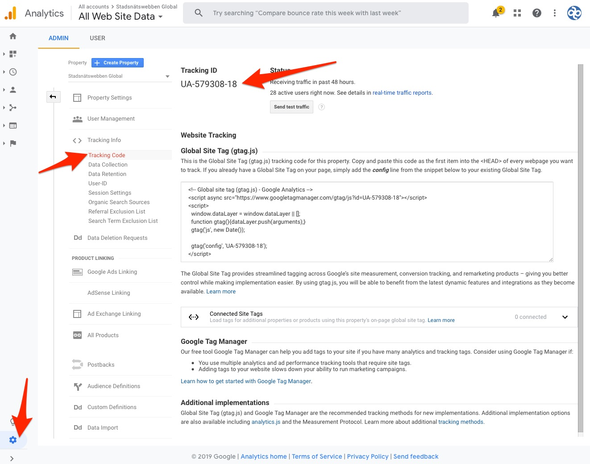Open the Help question mark icon
590x464 pixels.
pyautogui.click(x=537, y=13)
